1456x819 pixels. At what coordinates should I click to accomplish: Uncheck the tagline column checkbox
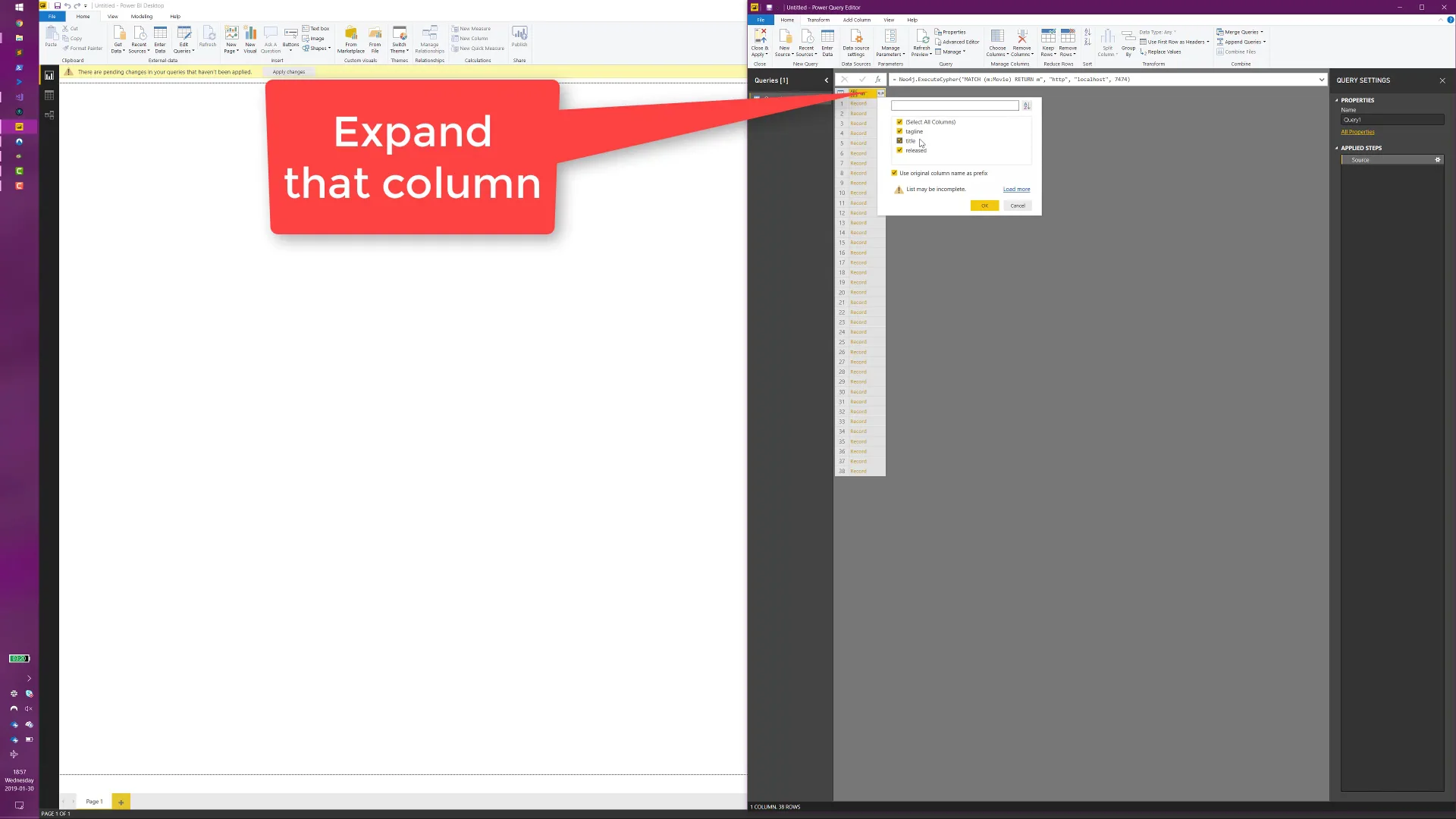899,132
